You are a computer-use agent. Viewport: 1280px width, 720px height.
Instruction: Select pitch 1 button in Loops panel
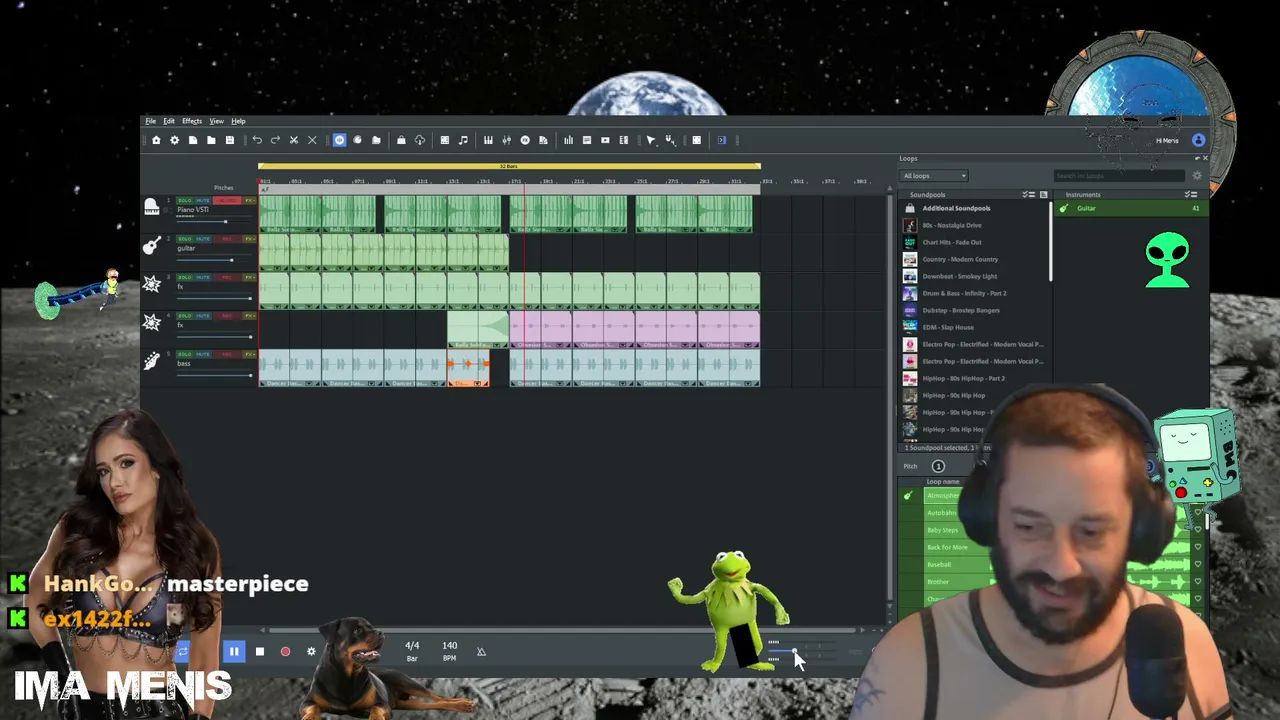(938, 466)
